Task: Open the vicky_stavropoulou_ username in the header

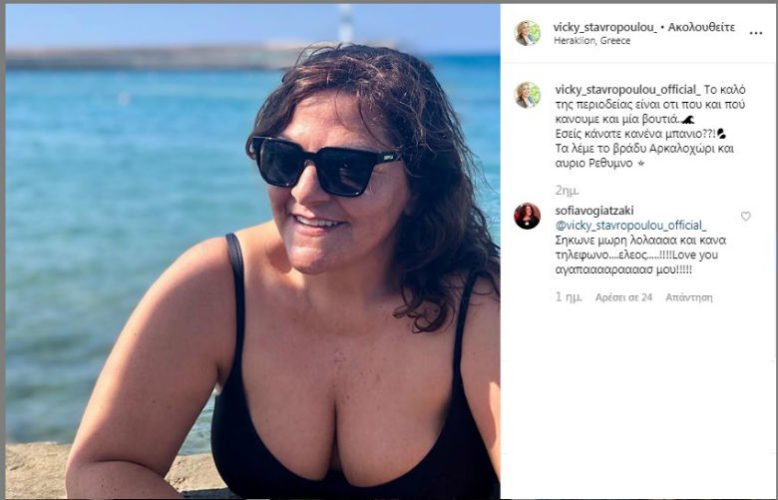Action: (x=604, y=27)
